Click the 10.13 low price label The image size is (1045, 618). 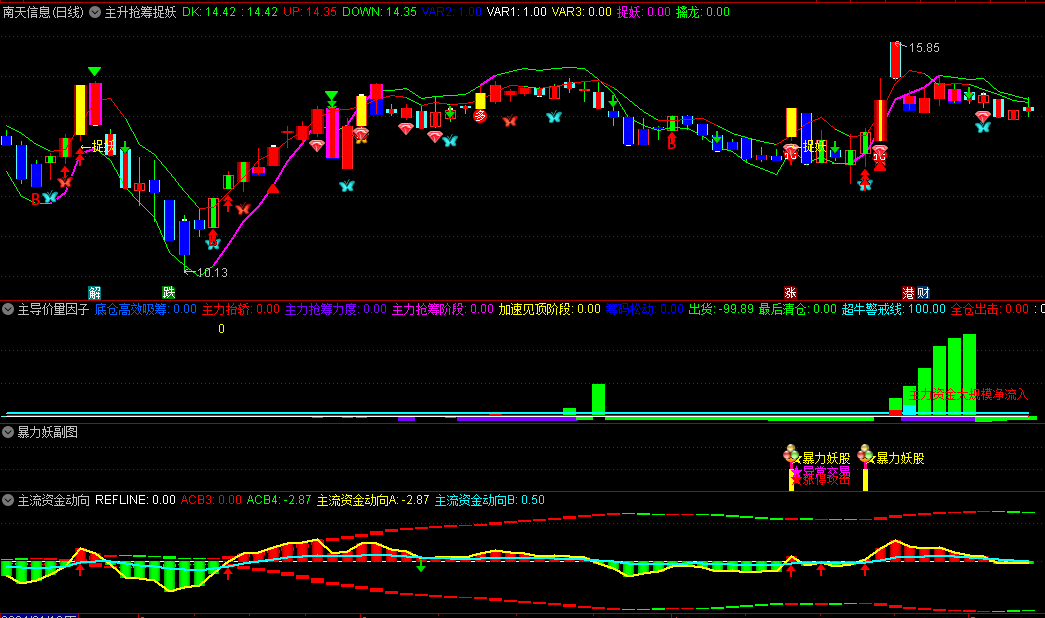point(212,273)
